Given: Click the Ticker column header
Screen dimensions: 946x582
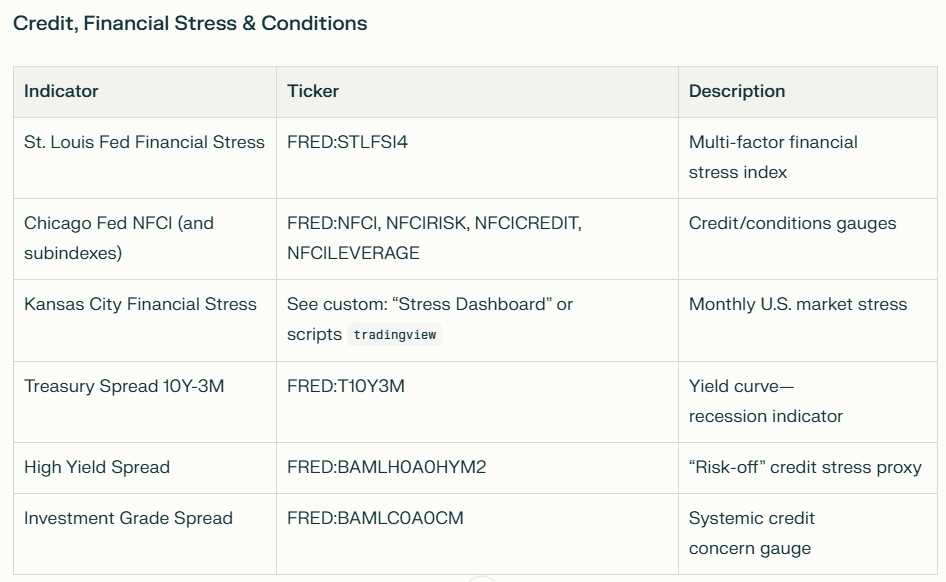Looking at the screenshot, I should point(313,91).
